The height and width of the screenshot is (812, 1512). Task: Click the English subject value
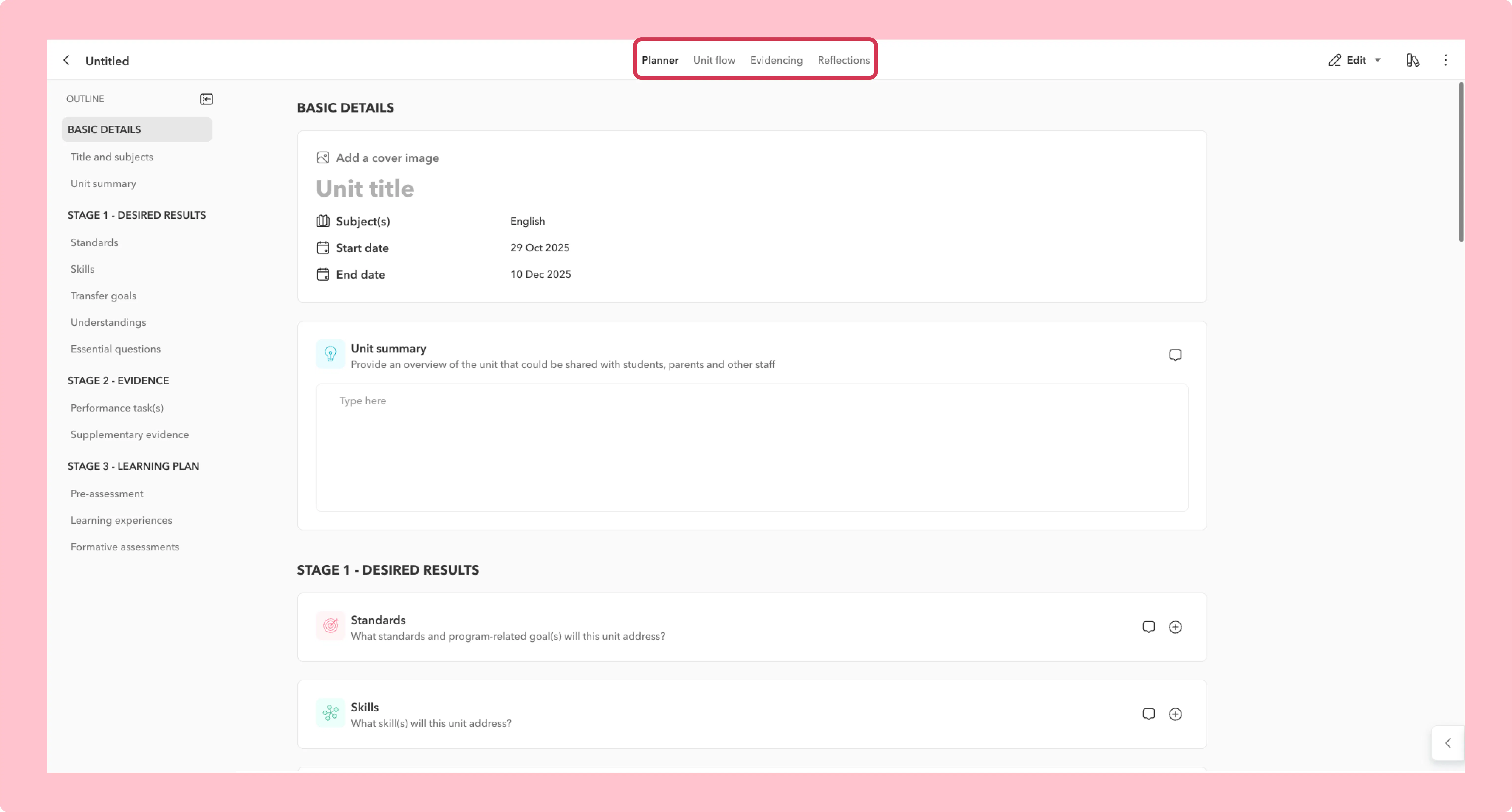coord(527,221)
